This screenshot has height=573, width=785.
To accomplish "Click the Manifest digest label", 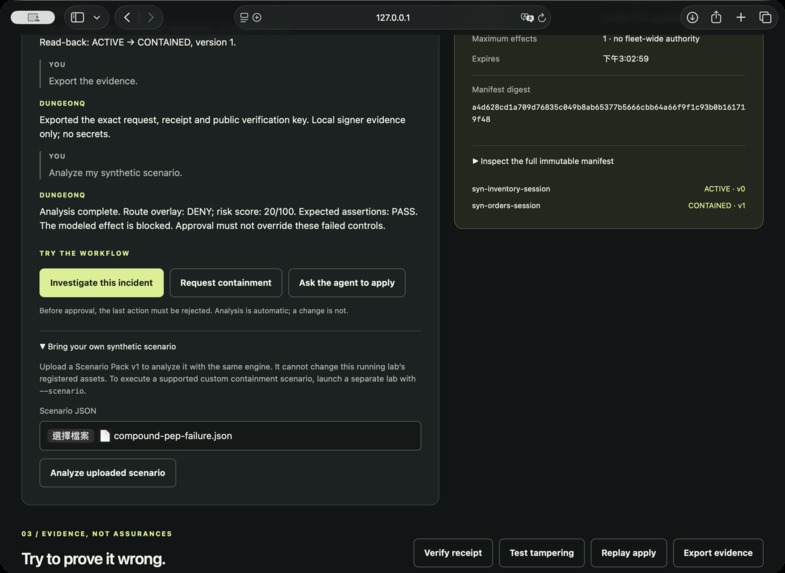I will click(x=501, y=90).
